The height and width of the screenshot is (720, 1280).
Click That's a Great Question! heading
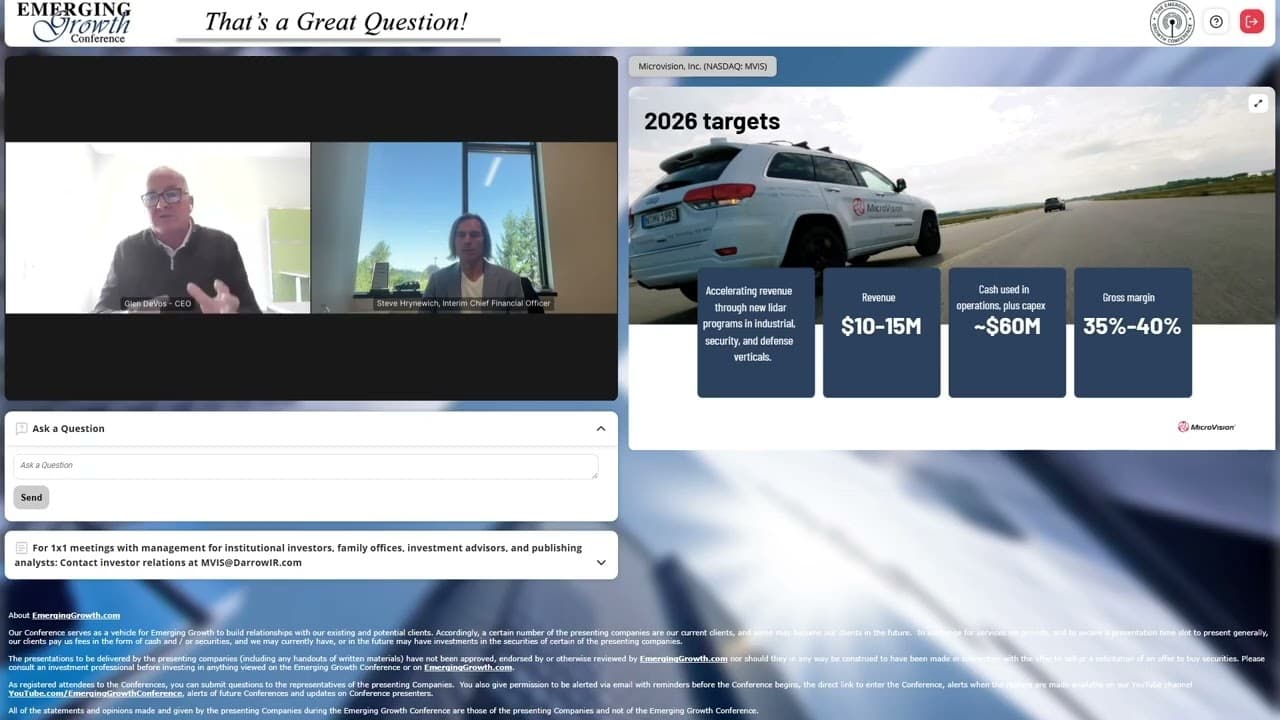[x=336, y=21]
